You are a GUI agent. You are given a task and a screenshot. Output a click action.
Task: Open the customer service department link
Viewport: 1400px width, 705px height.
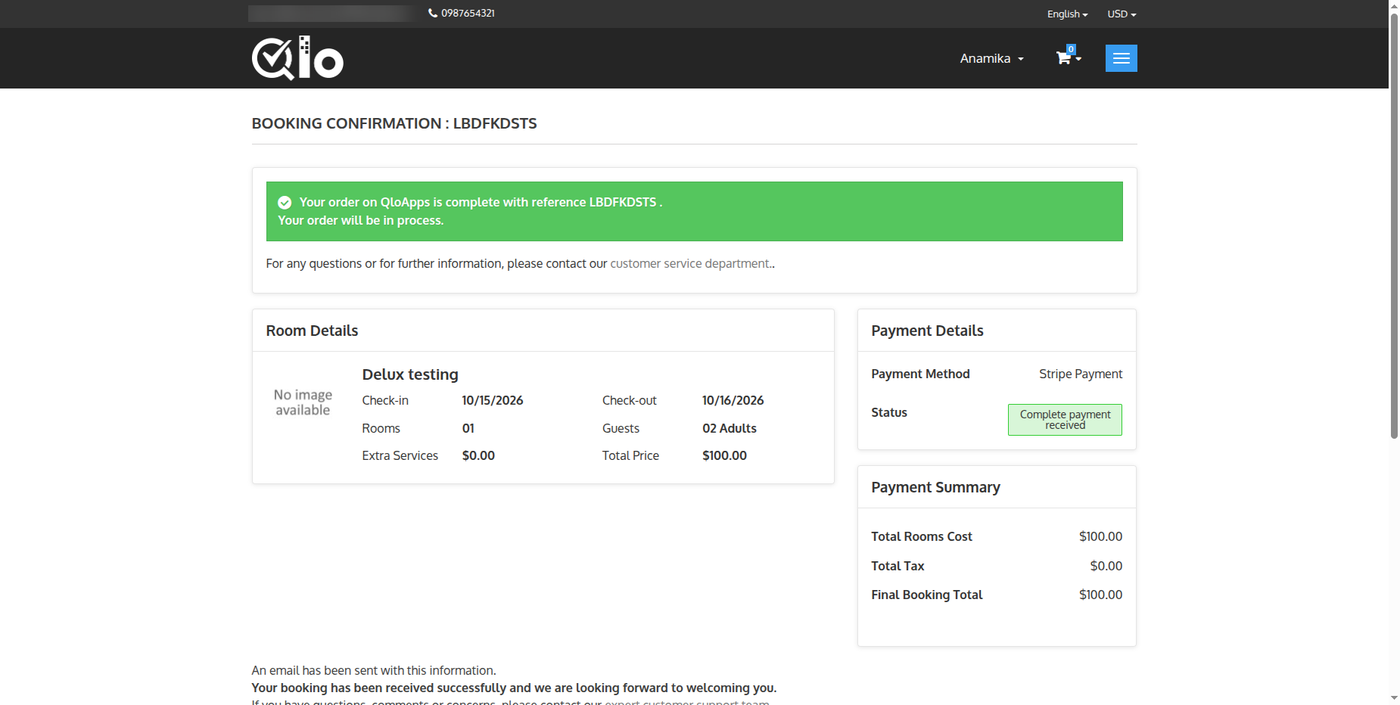pos(690,263)
